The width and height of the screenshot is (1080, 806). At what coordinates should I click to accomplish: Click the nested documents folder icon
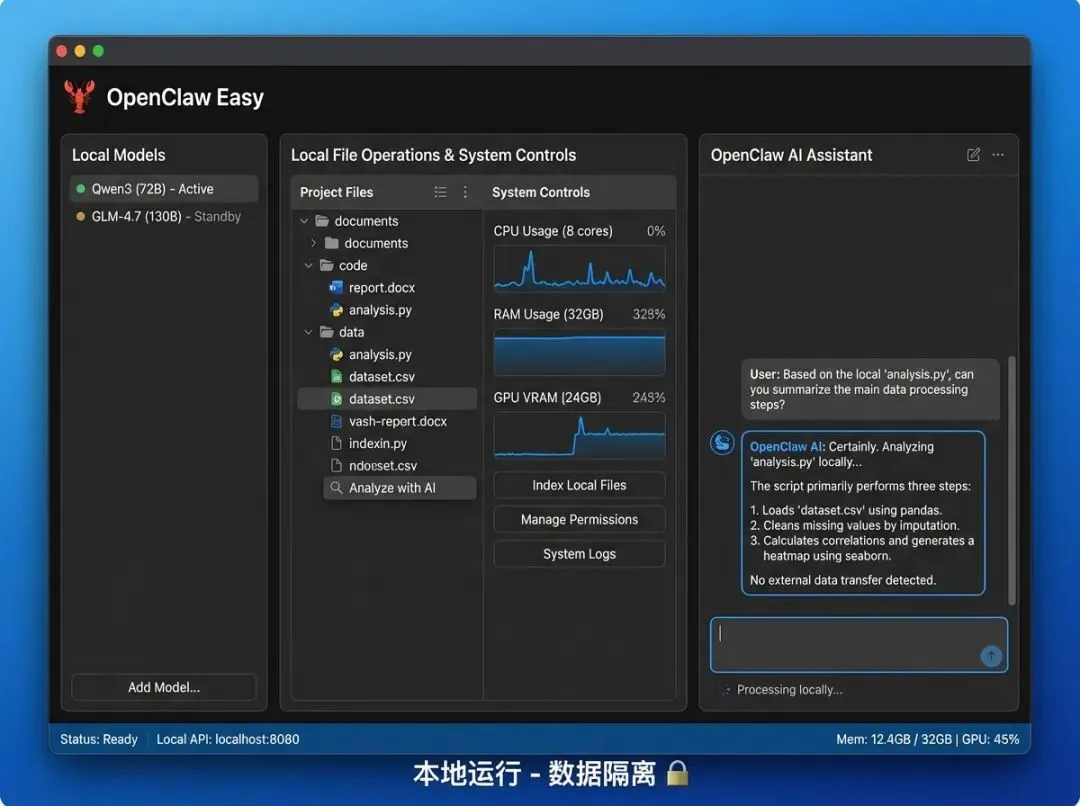click(331, 242)
